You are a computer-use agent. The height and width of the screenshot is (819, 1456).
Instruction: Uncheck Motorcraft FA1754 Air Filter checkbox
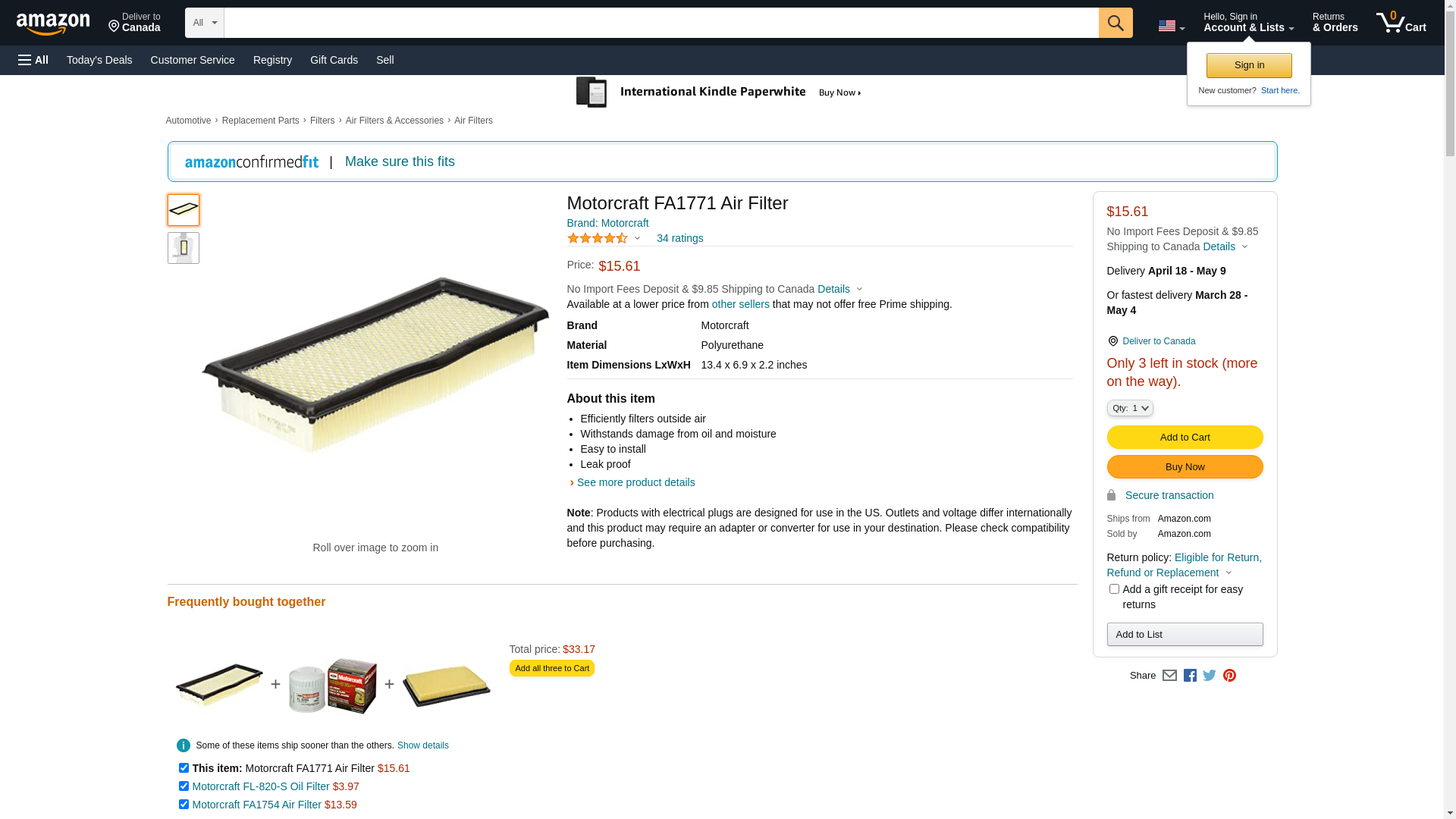point(184,805)
